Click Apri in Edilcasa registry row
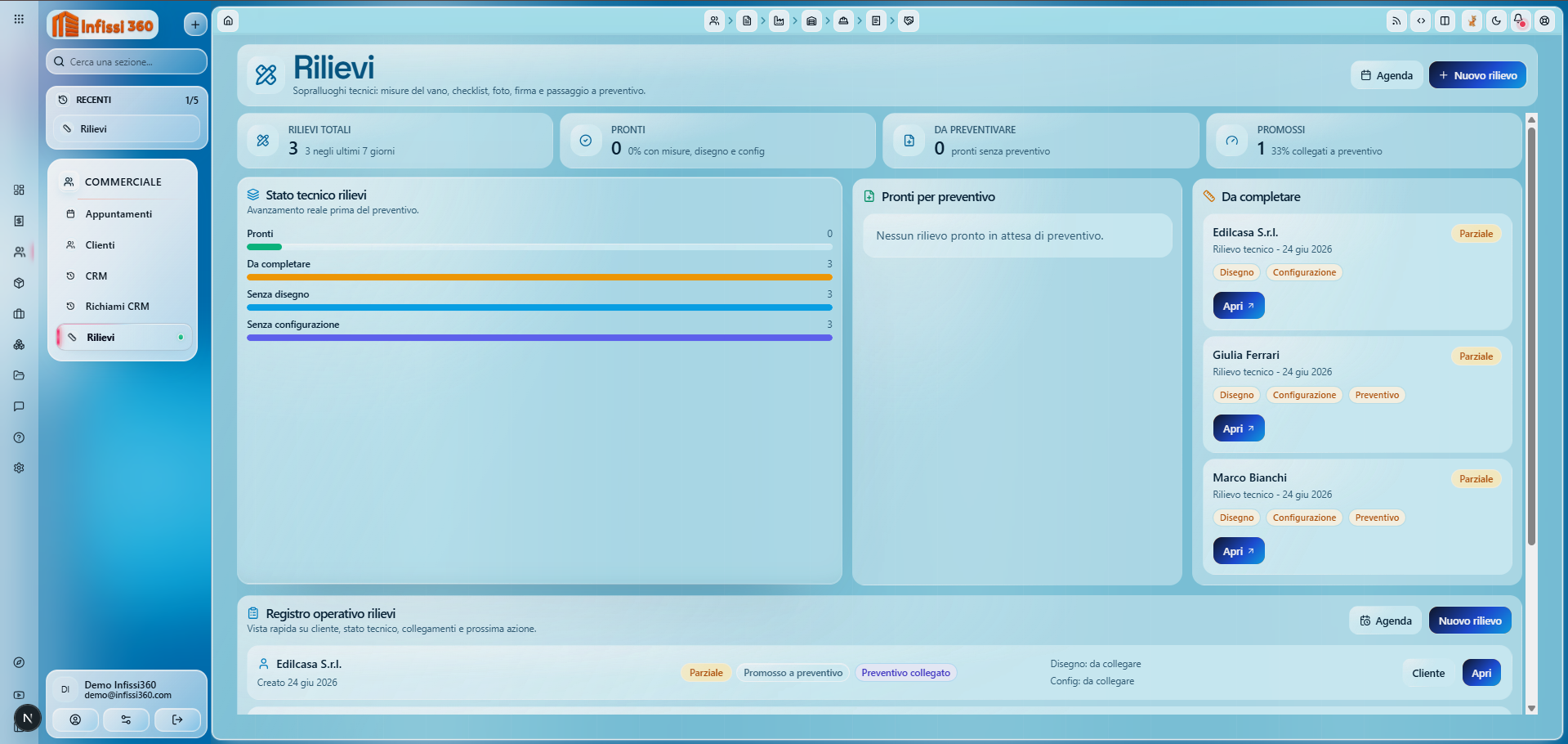 click(x=1481, y=673)
